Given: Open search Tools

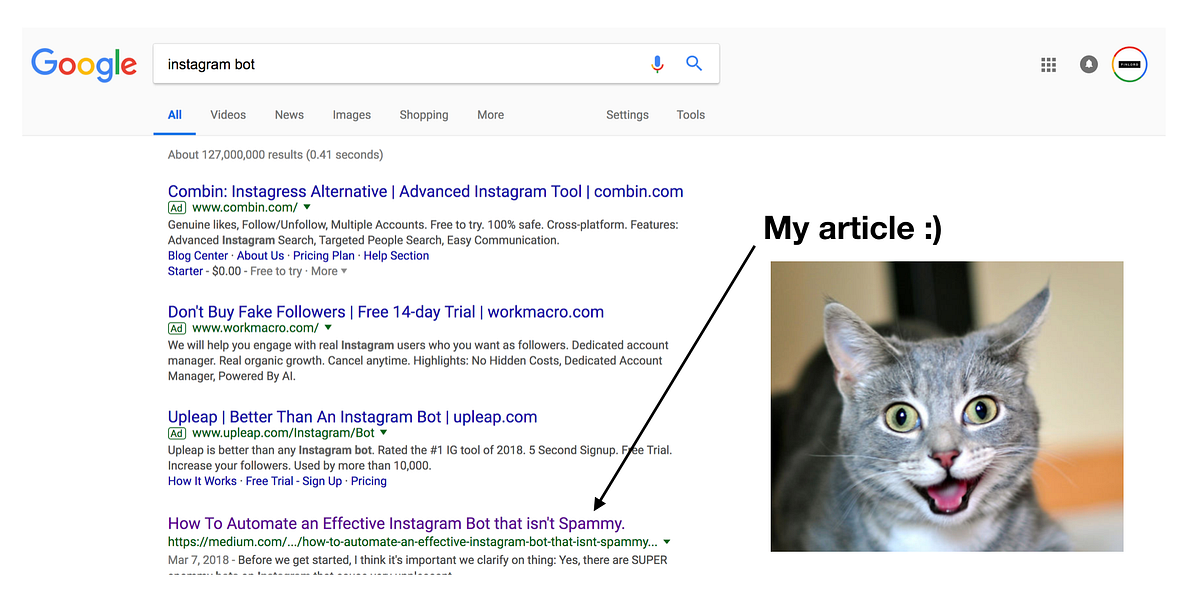Looking at the screenshot, I should [691, 115].
